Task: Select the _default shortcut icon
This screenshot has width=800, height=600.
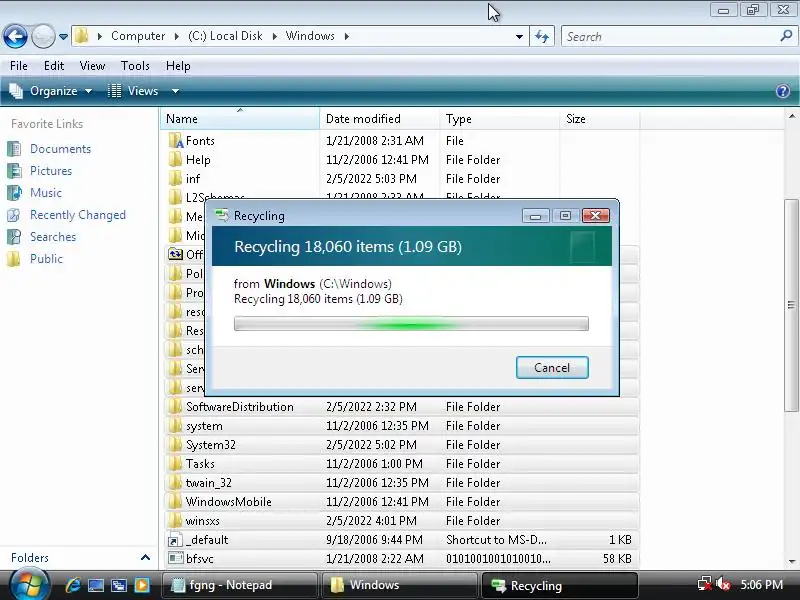Action: [x=176, y=540]
